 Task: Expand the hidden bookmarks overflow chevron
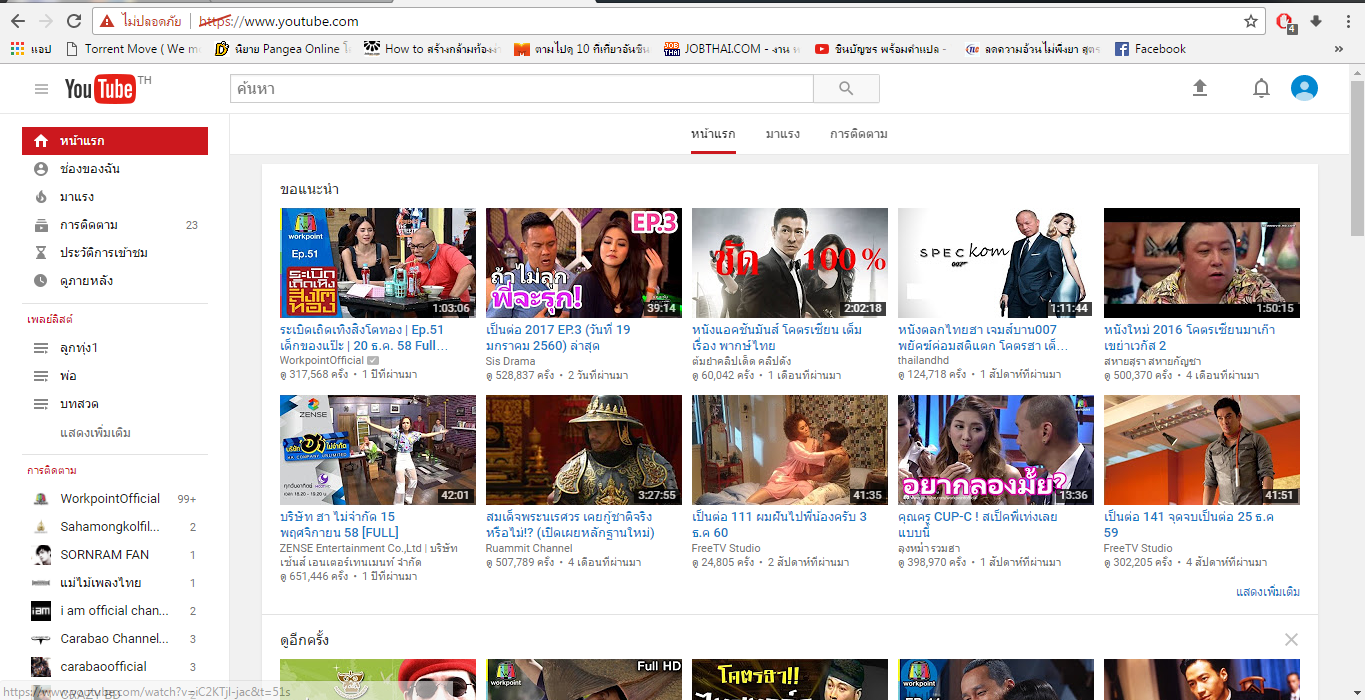coord(1339,49)
